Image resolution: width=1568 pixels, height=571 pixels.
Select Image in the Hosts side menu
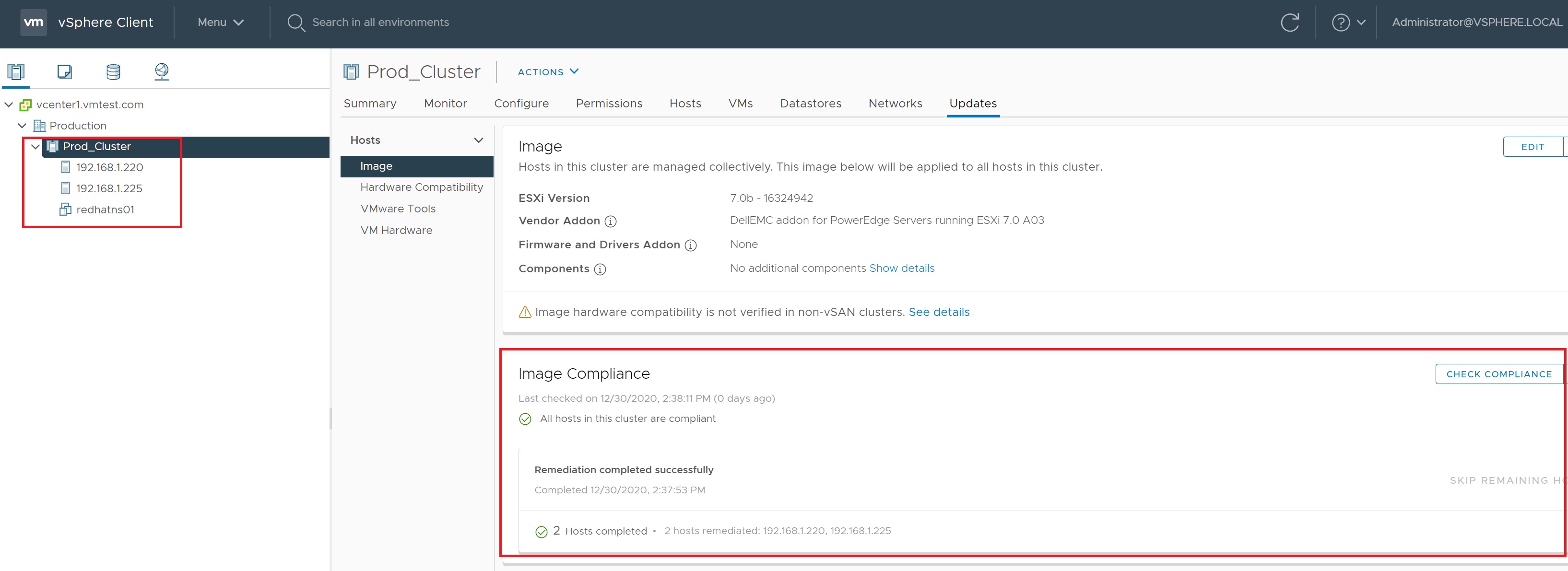coord(416,166)
